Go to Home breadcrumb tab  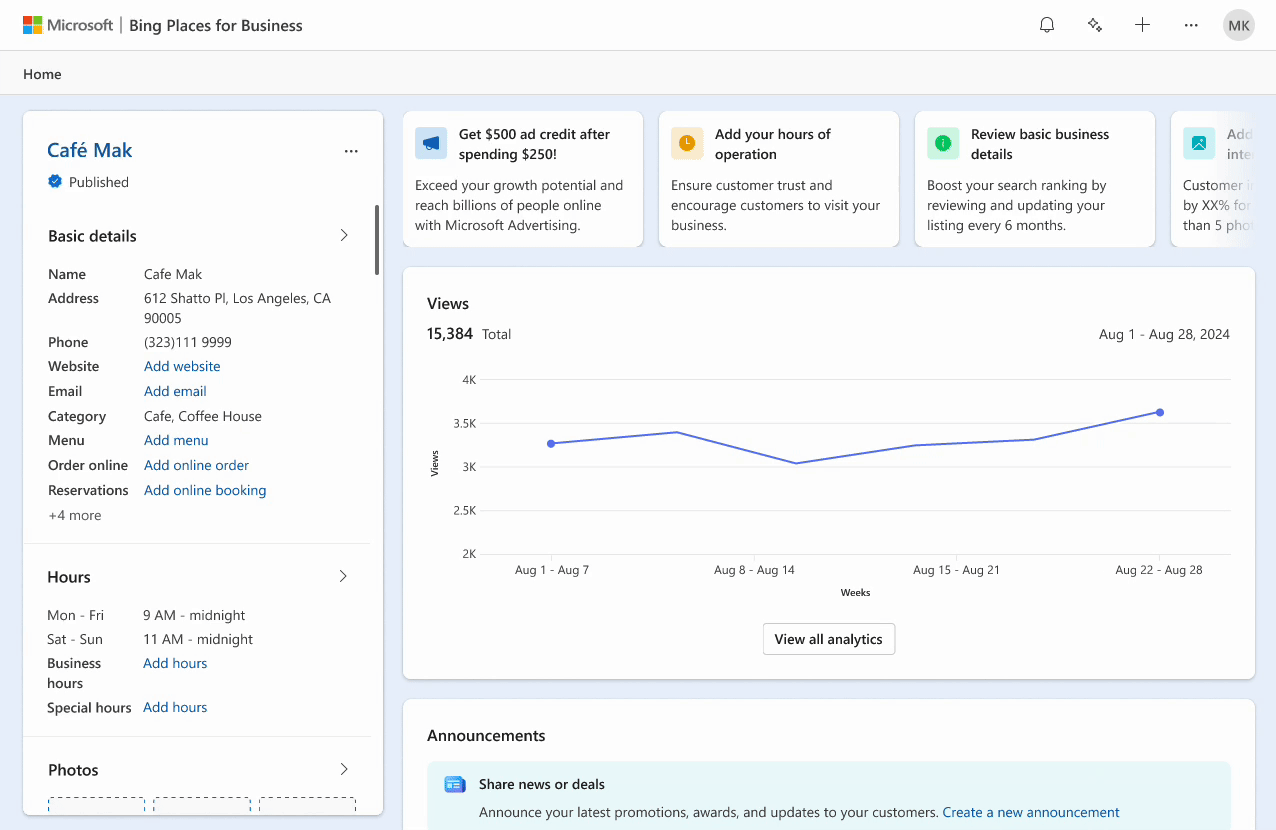[x=42, y=74]
